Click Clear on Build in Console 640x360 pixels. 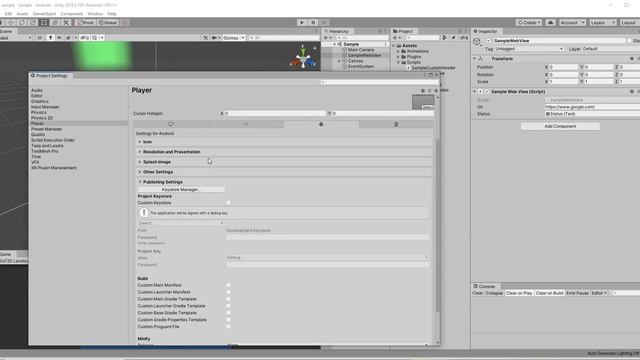[549, 293]
